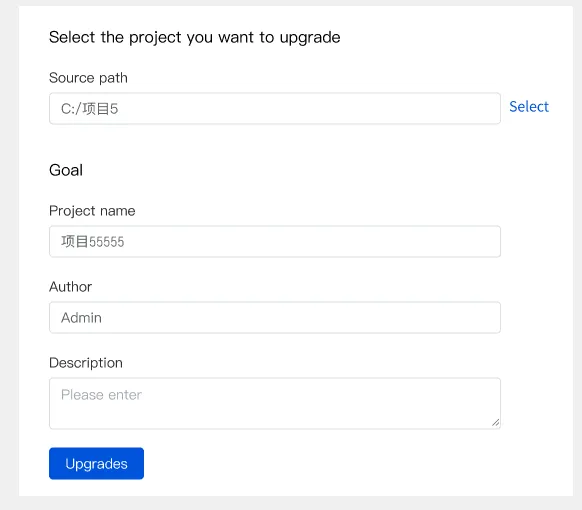The height and width of the screenshot is (510, 582).
Task: Click the Source path label
Action: tap(88, 78)
